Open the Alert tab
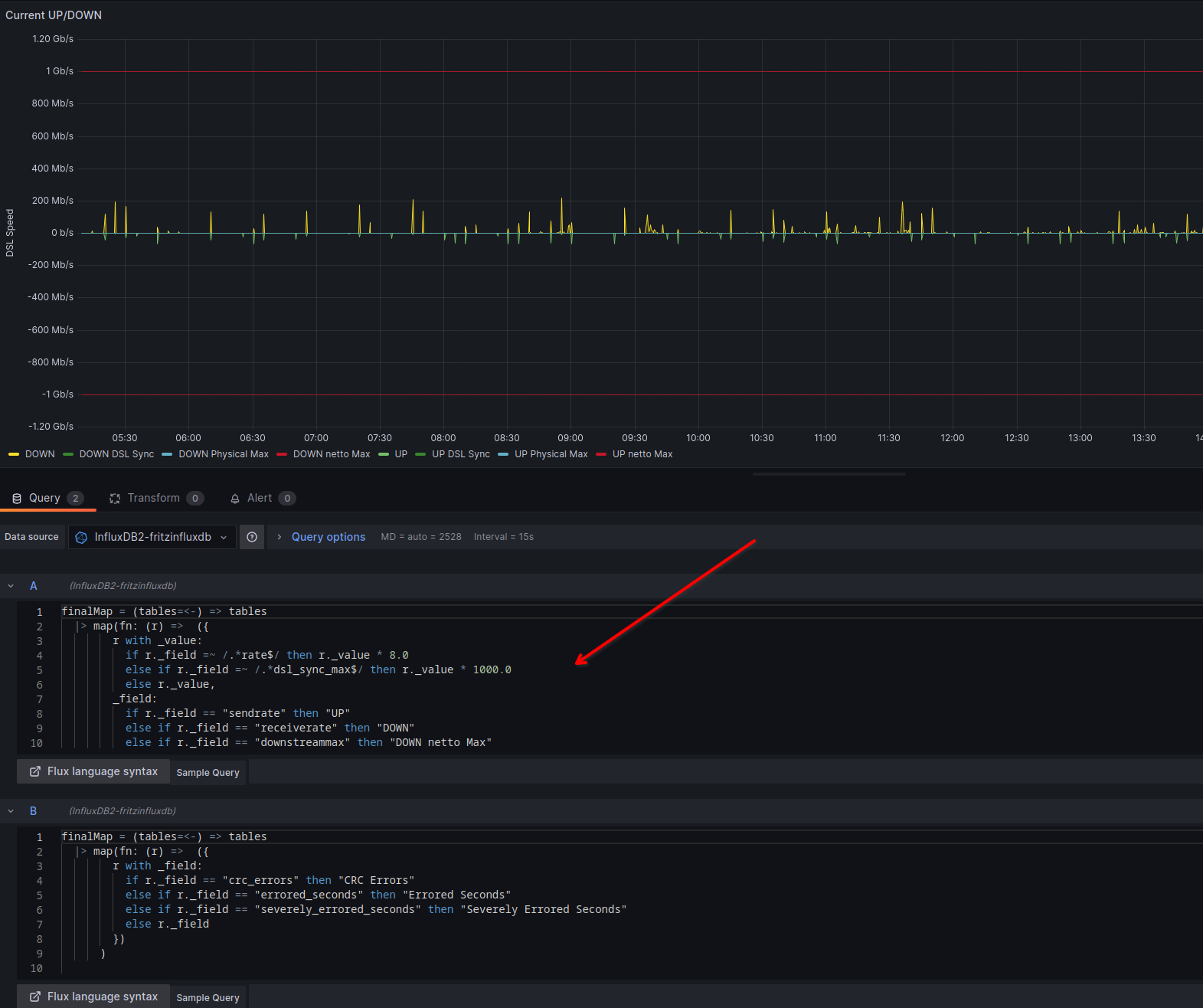Screen dimensions: 1203x1008 (x=263, y=498)
